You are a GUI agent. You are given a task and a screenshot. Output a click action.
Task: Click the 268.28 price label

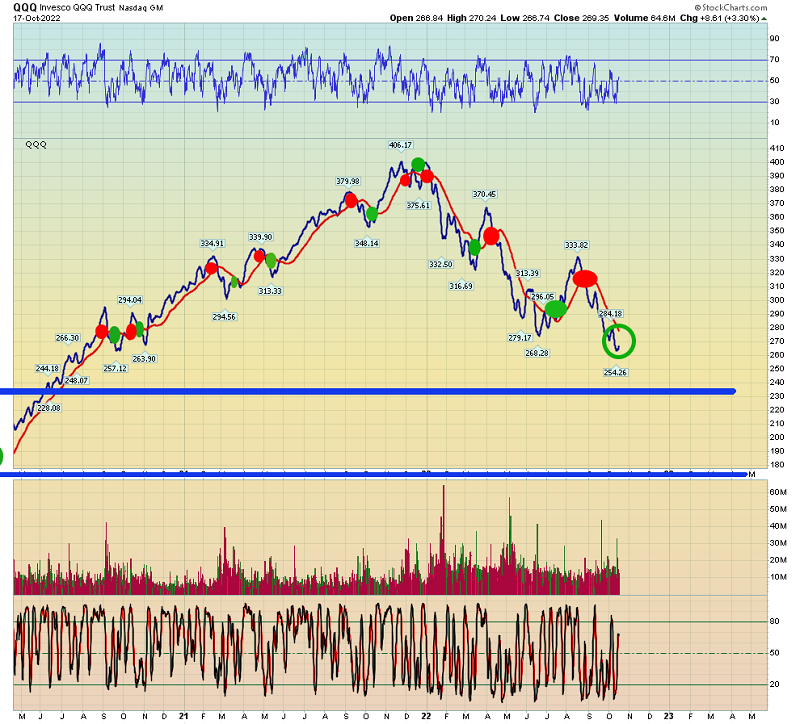point(537,353)
